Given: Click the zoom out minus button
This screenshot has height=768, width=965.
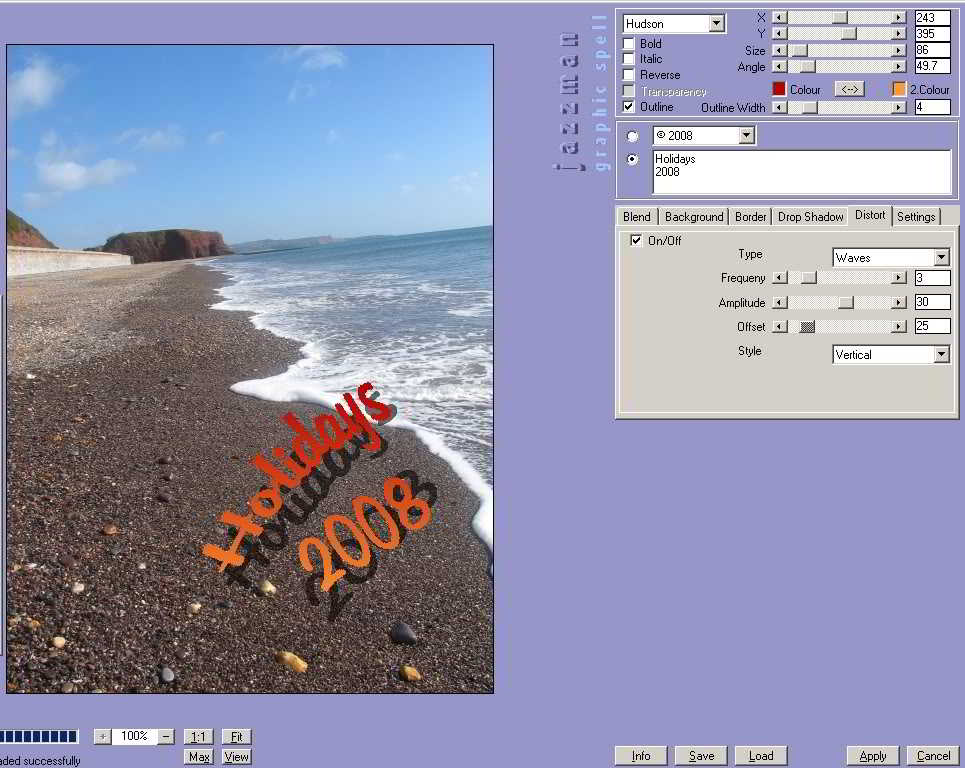Looking at the screenshot, I should point(166,737).
